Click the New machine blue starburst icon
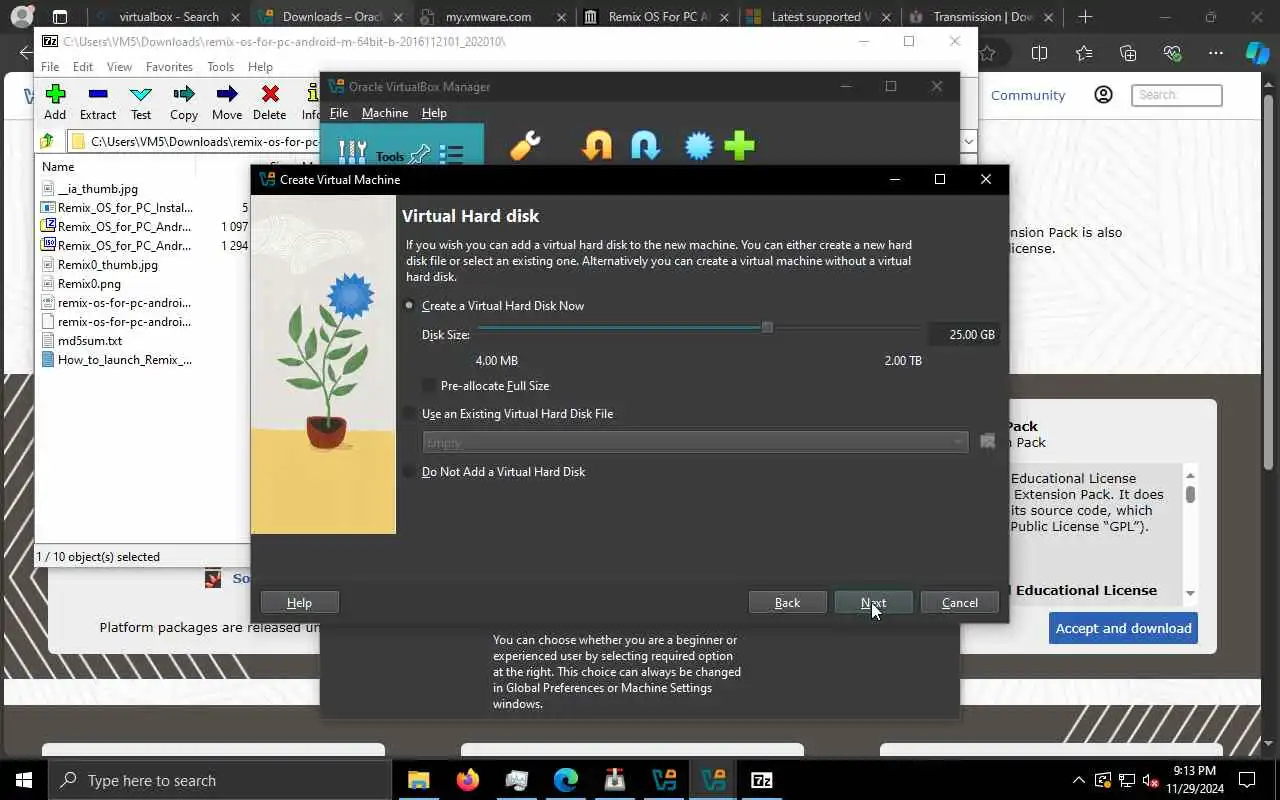Image resolution: width=1280 pixels, height=800 pixels. pyautogui.click(x=699, y=146)
